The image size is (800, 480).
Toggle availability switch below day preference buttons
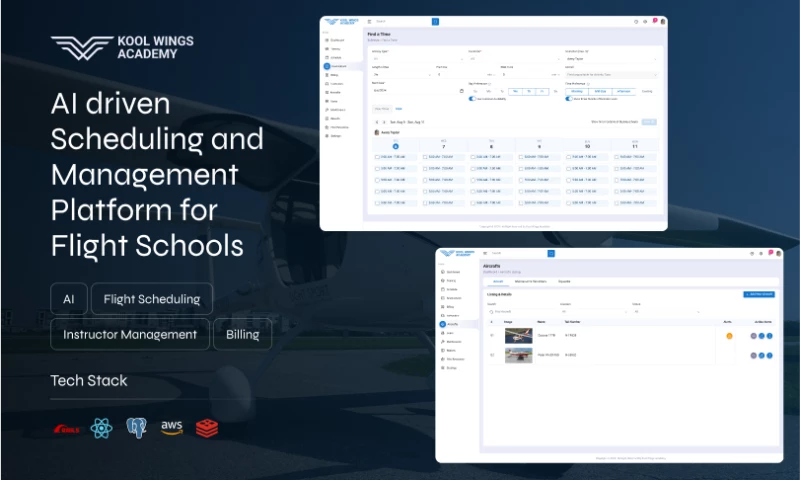point(472,98)
